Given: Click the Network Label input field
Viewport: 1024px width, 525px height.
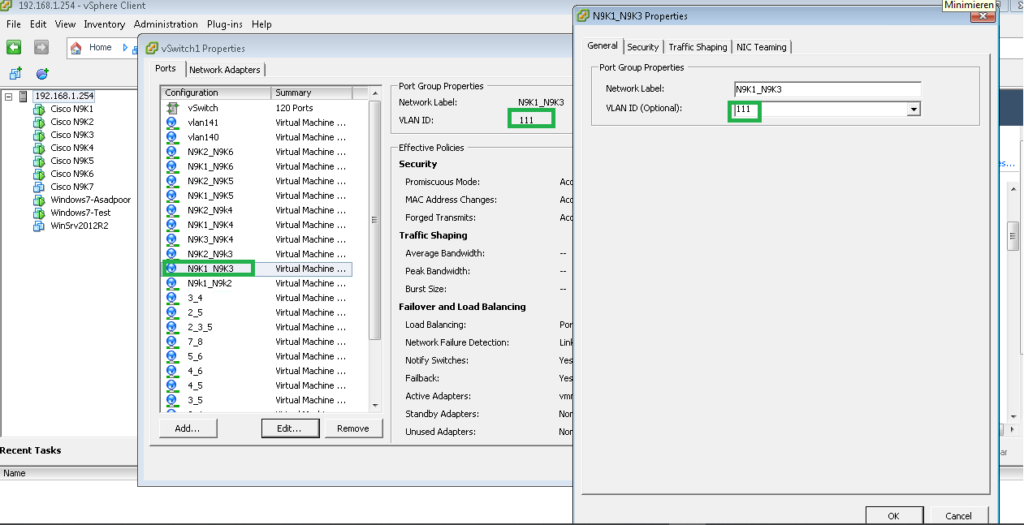Looking at the screenshot, I should pyautogui.click(x=827, y=89).
